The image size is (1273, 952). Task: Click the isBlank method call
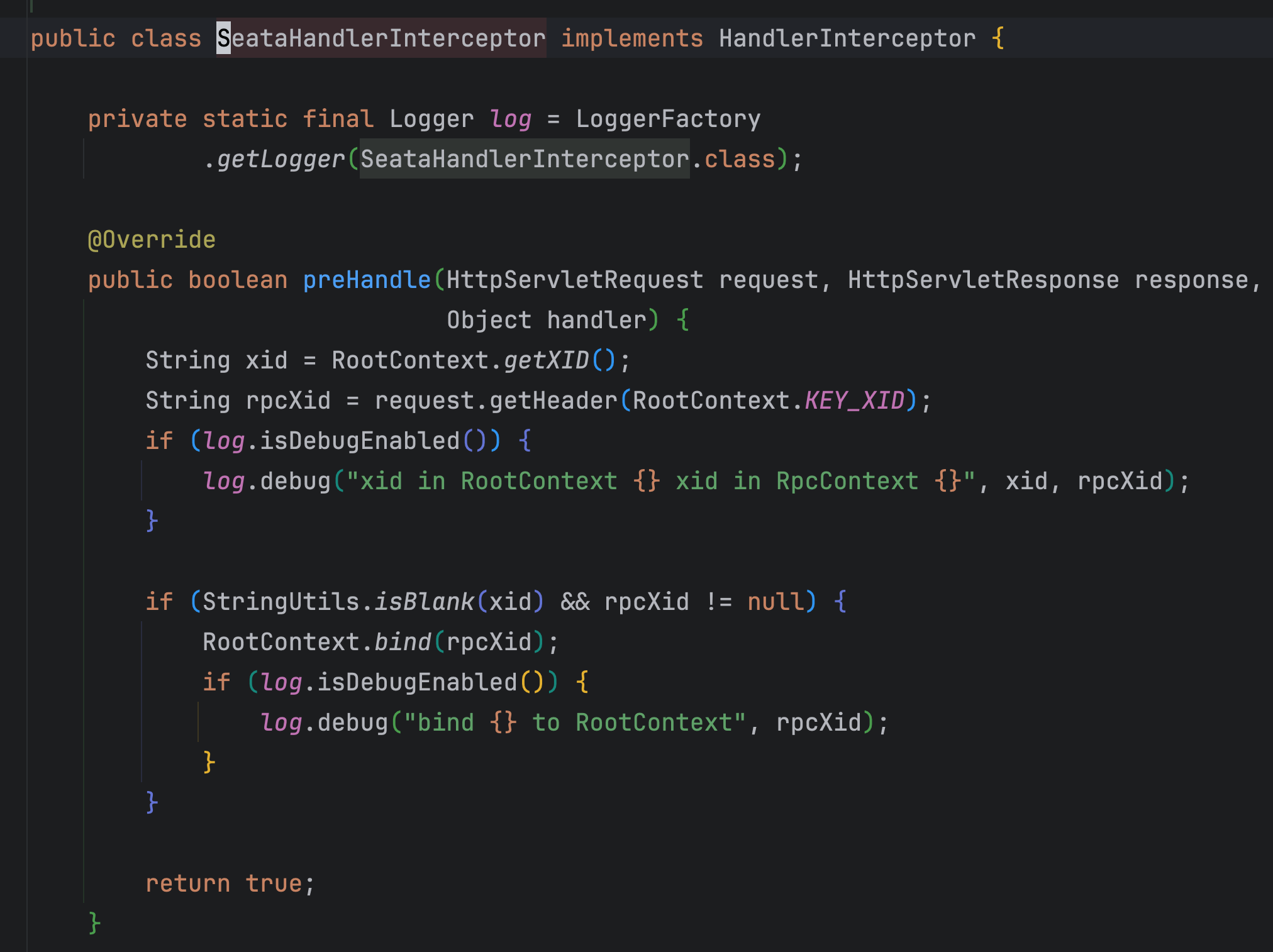[x=424, y=602]
